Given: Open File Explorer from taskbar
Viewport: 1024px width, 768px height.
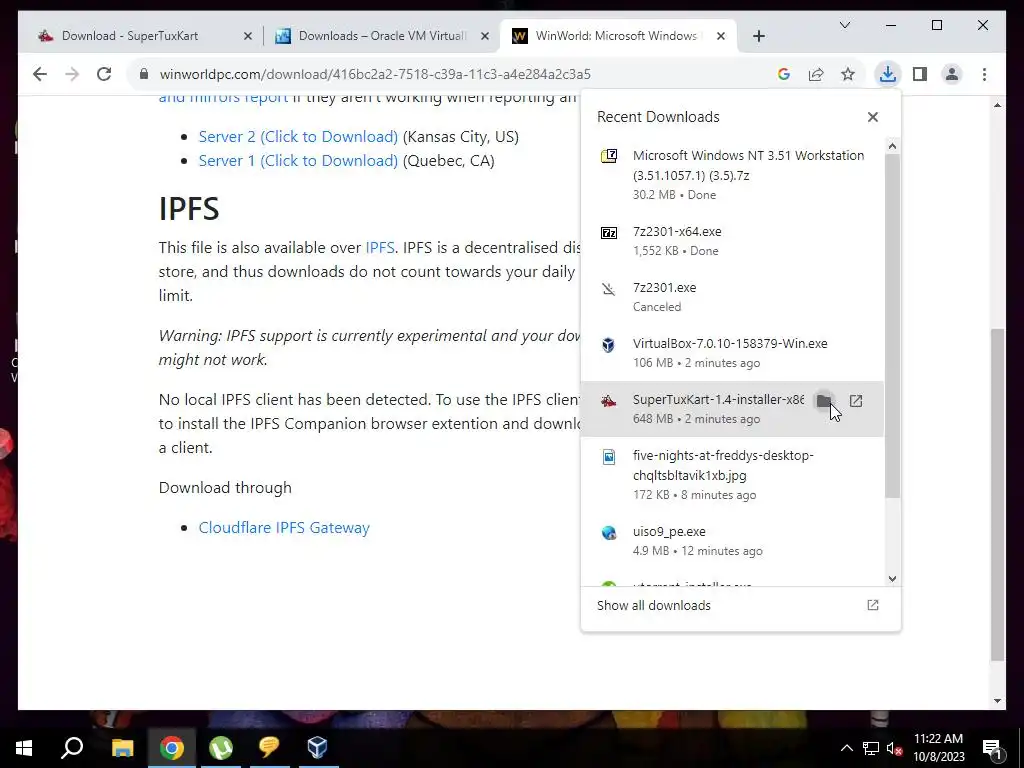Looking at the screenshot, I should pos(122,748).
